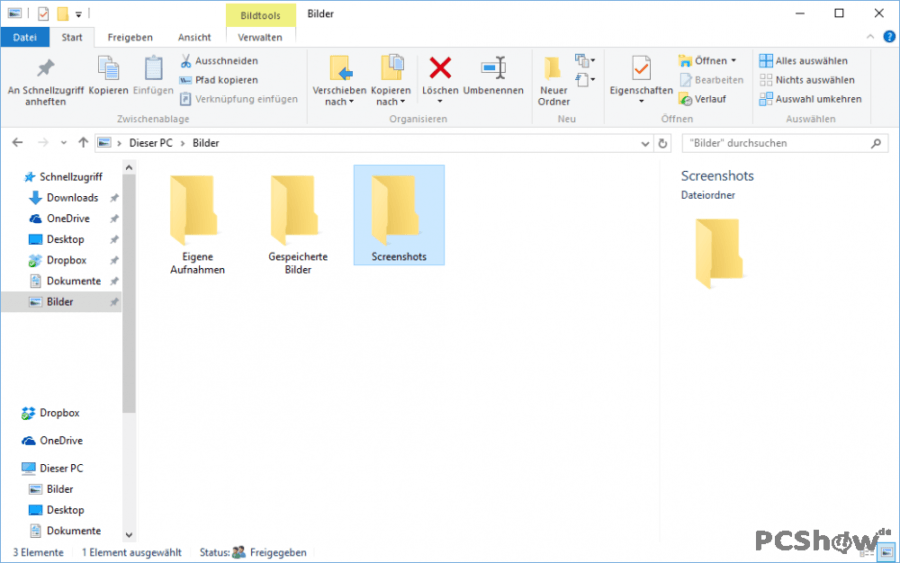This screenshot has width=900, height=563.
Task: Click Bearbeiten in the ribbon
Action: [711, 80]
